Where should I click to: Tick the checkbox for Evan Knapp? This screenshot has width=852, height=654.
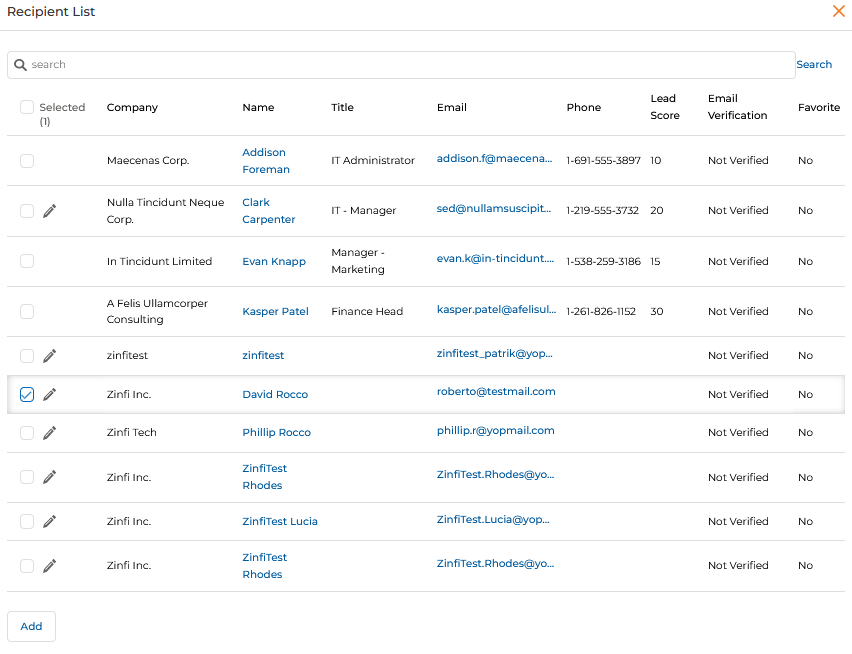click(27, 261)
